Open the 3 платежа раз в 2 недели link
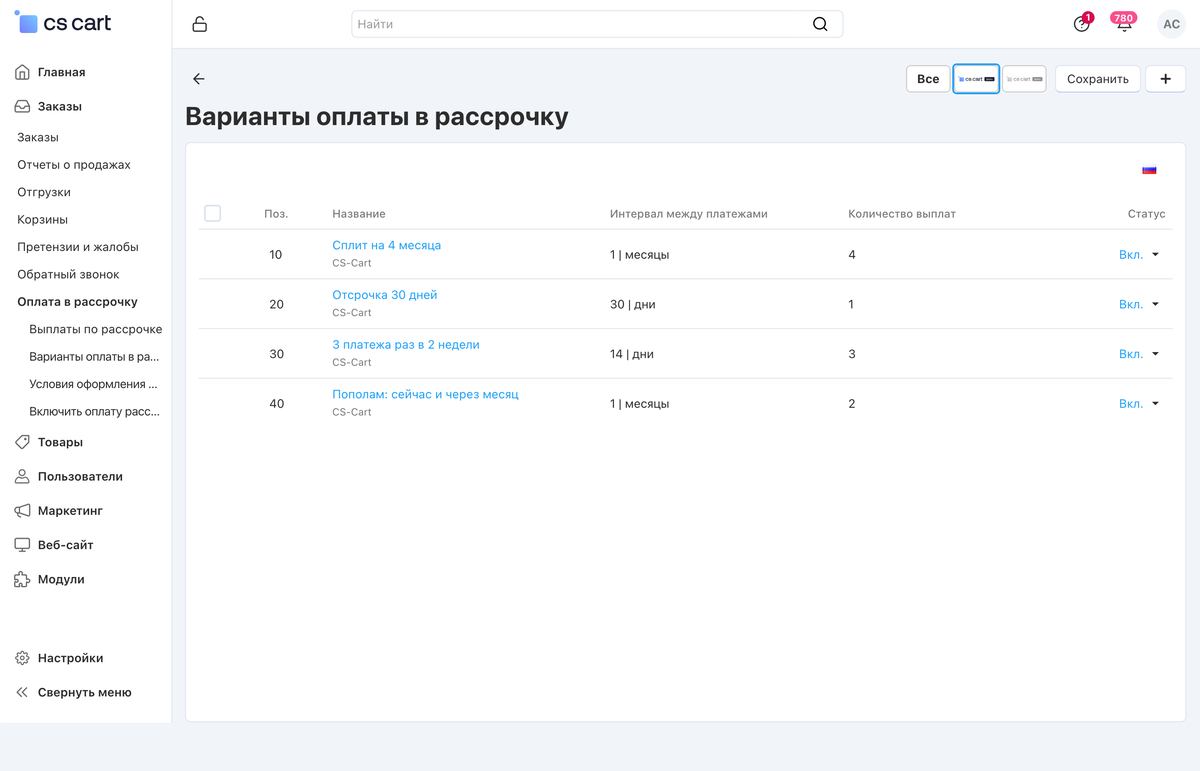The width and height of the screenshot is (1200, 771). 406,345
